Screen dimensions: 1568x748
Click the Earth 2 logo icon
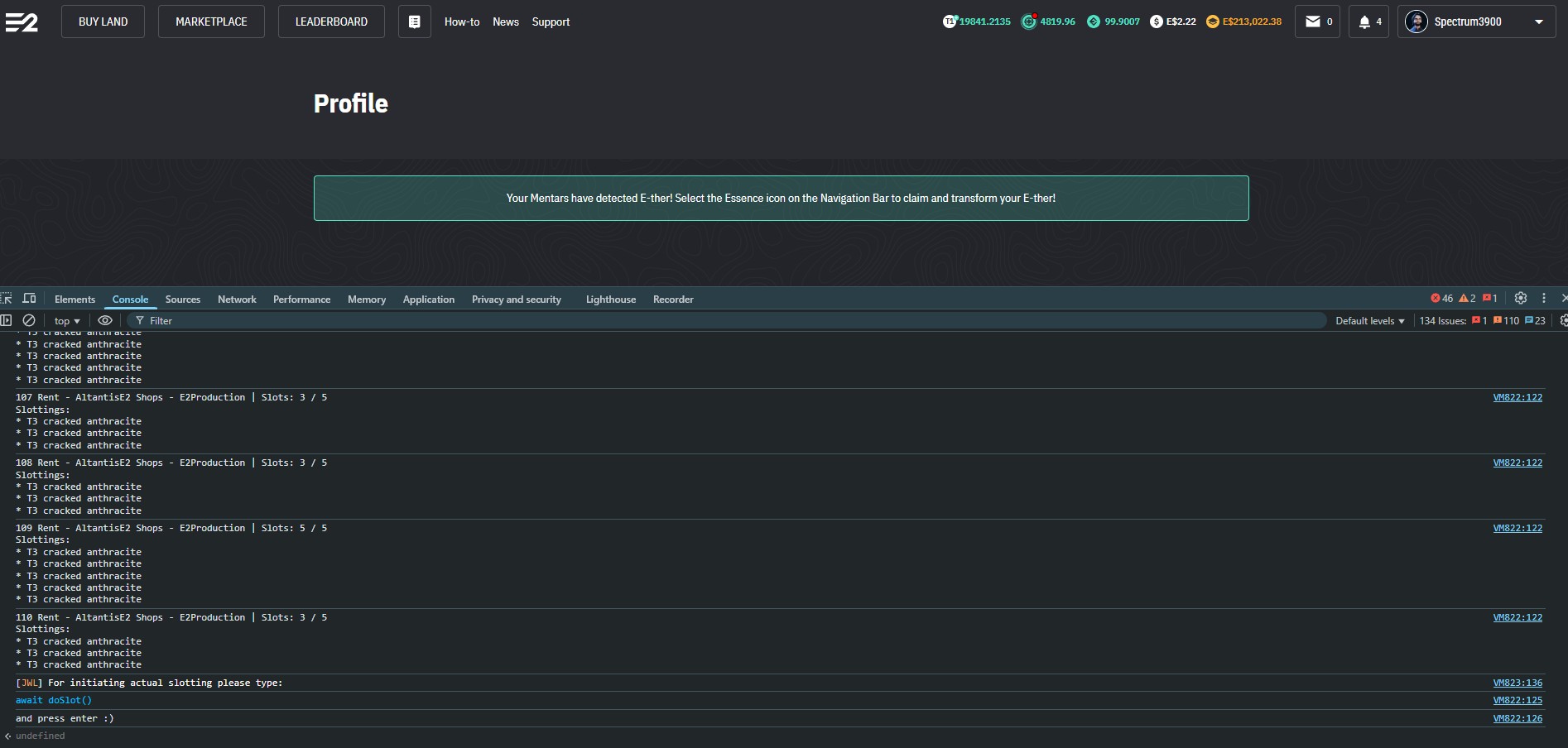click(22, 22)
